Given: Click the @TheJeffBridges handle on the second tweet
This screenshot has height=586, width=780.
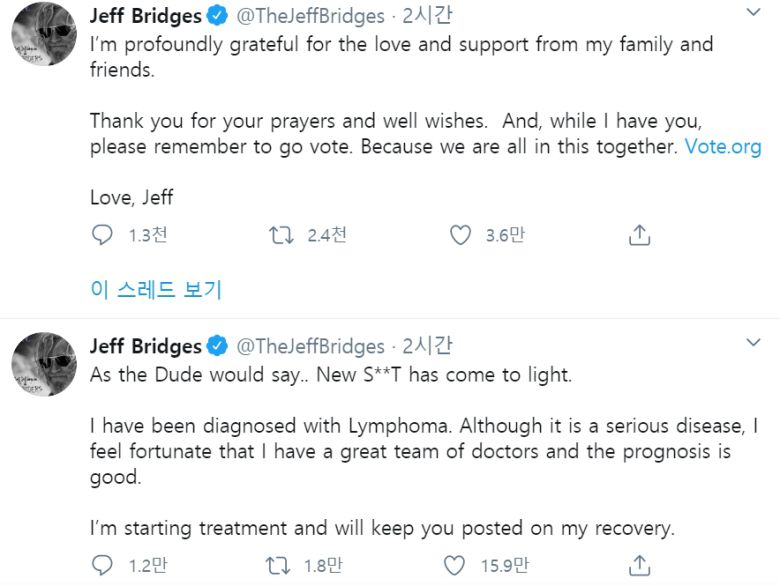Looking at the screenshot, I should tap(310, 346).
